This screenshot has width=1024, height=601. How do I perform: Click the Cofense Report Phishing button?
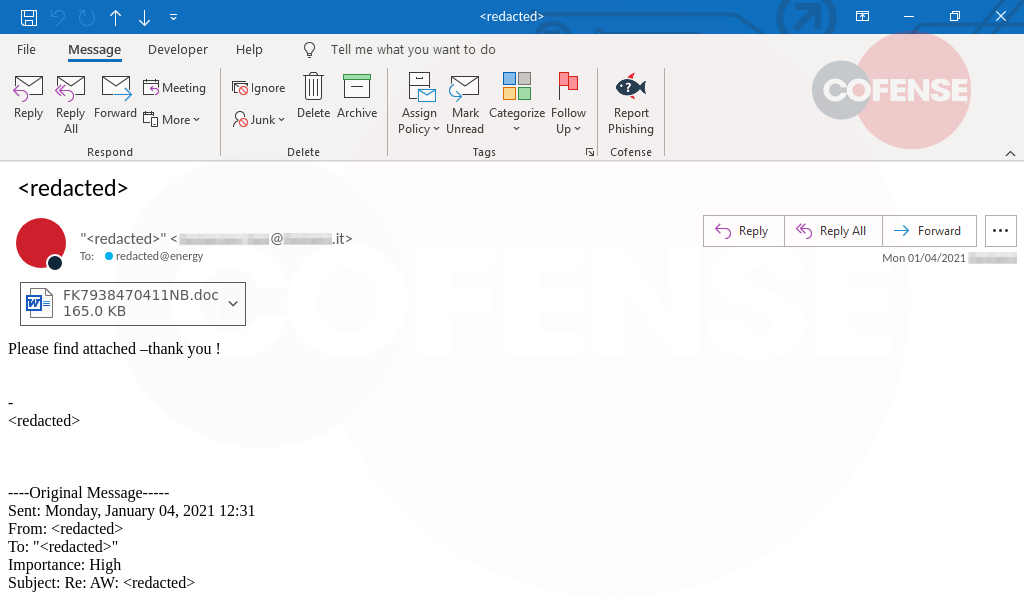coord(631,103)
